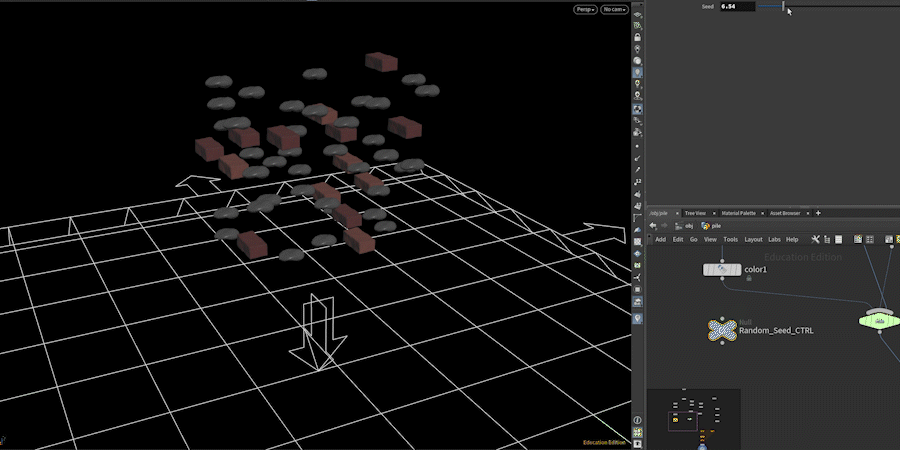The image size is (900, 450).
Task: Click the list view icon in network toolbar
Action: (x=839, y=239)
